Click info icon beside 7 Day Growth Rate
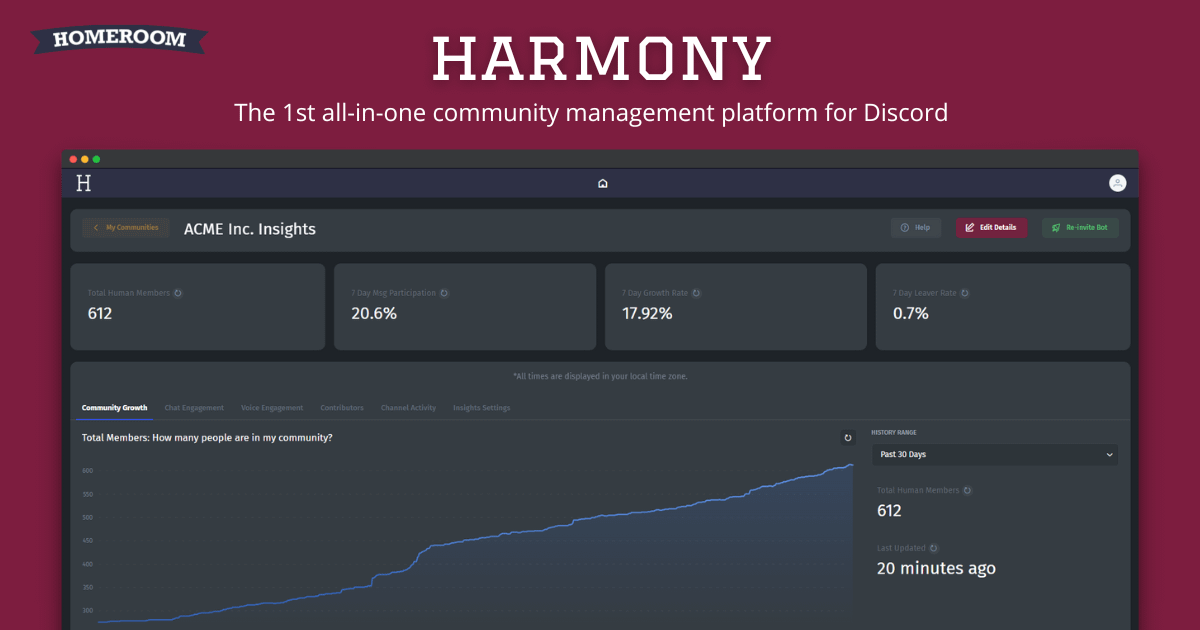Screen dimensions: 1200x630 (696, 293)
